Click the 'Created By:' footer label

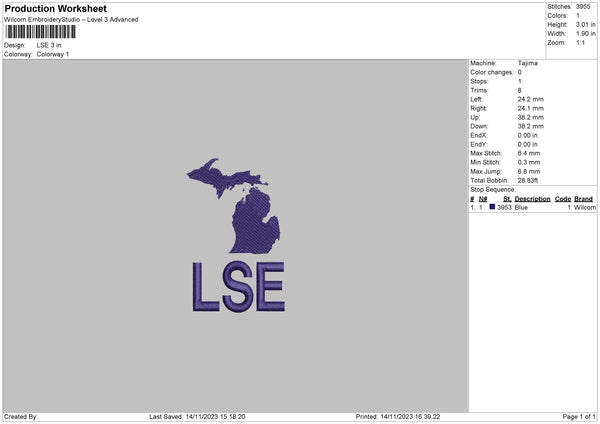tap(21, 417)
